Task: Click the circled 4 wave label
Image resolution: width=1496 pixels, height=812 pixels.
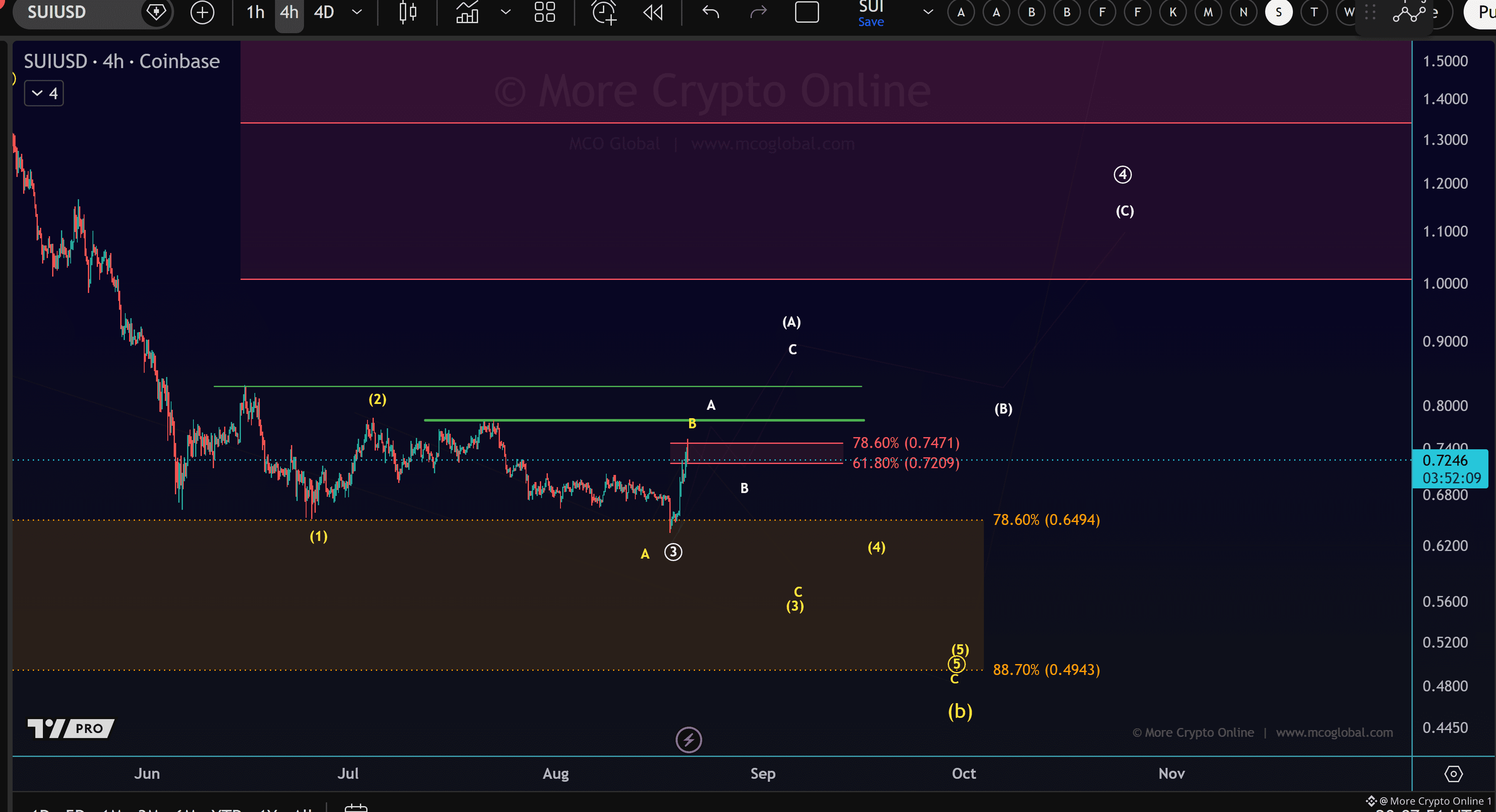Action: [x=1122, y=175]
